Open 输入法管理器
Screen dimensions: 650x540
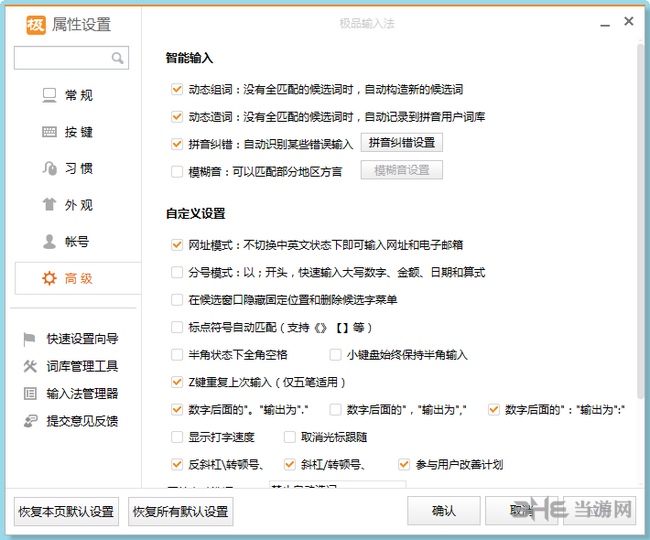point(82,394)
